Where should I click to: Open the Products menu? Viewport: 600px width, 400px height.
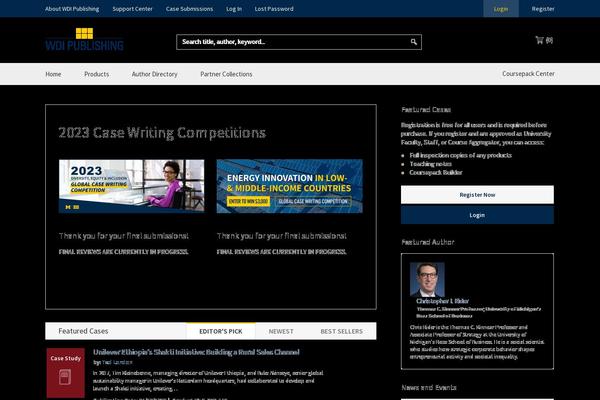(96, 74)
